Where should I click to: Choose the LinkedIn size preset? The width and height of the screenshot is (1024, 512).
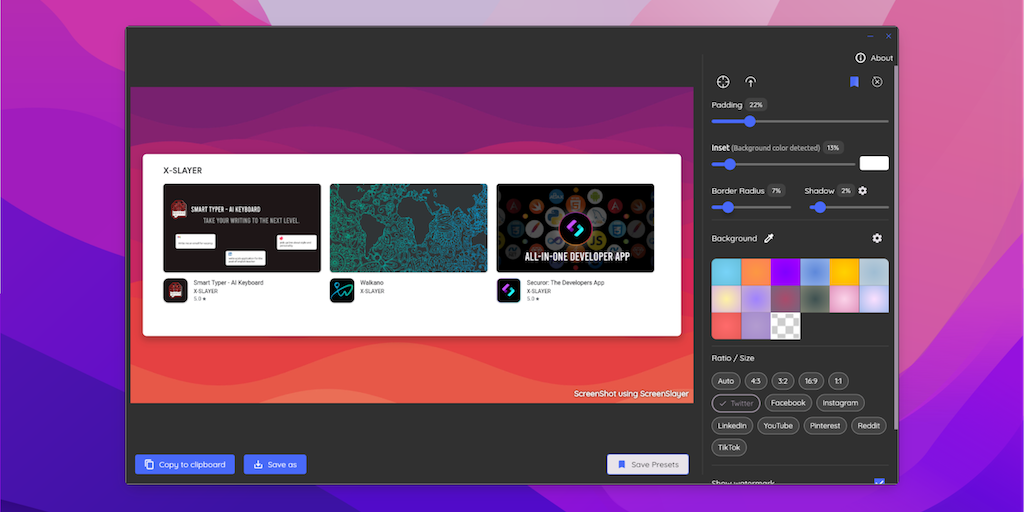coord(732,426)
